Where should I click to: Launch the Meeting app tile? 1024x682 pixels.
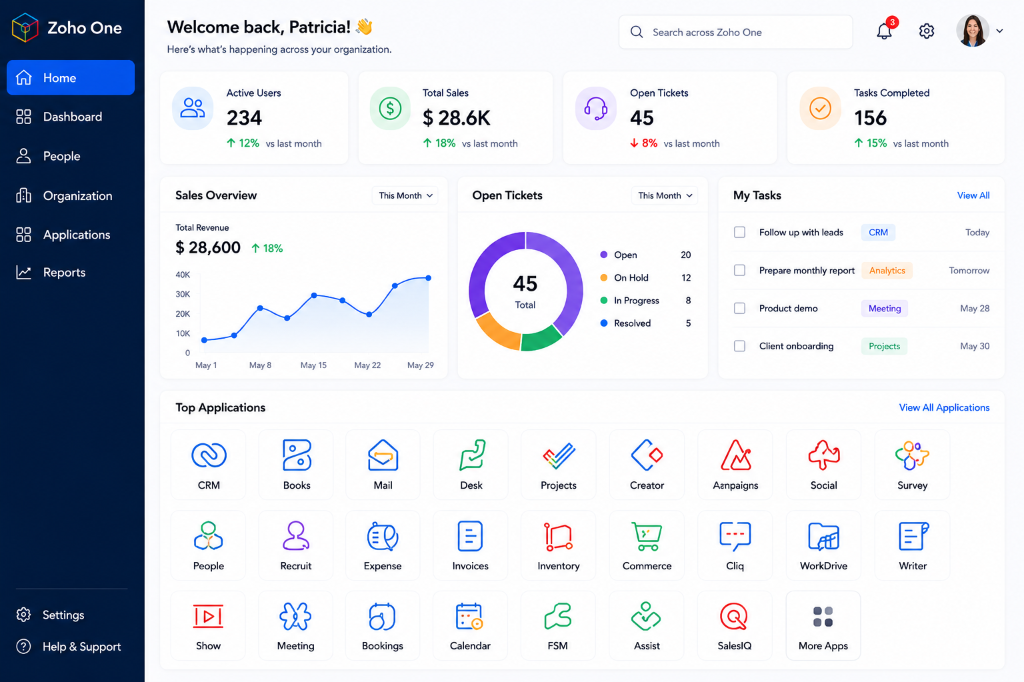pyautogui.click(x=296, y=626)
